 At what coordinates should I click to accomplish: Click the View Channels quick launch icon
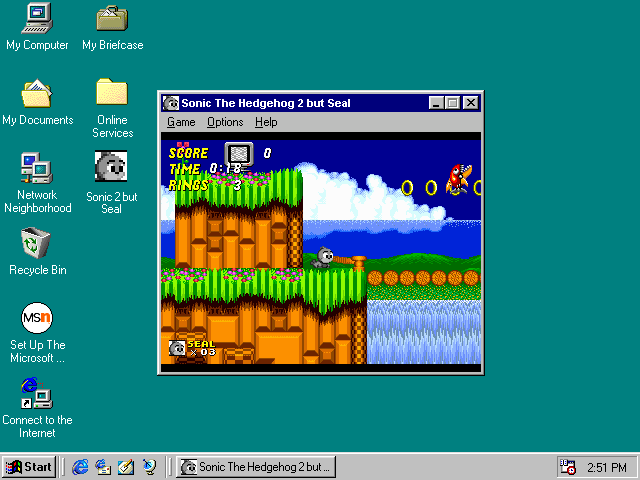[x=149, y=467]
